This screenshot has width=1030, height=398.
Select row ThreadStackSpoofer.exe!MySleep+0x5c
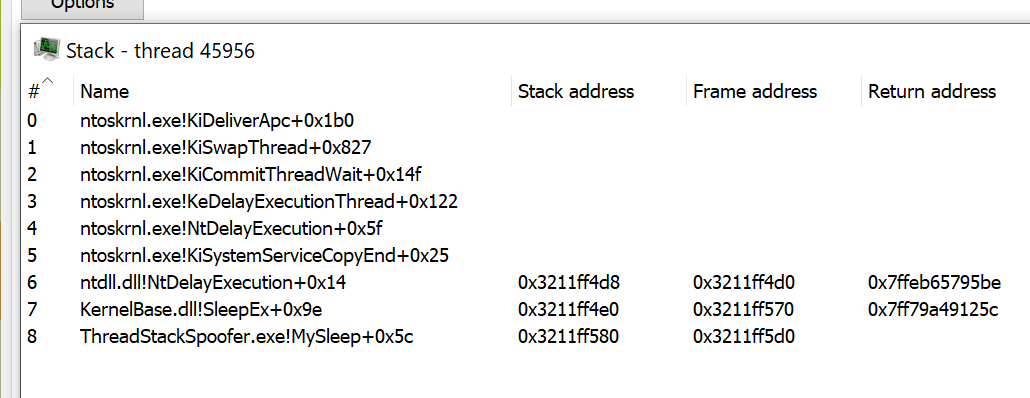tap(526, 336)
